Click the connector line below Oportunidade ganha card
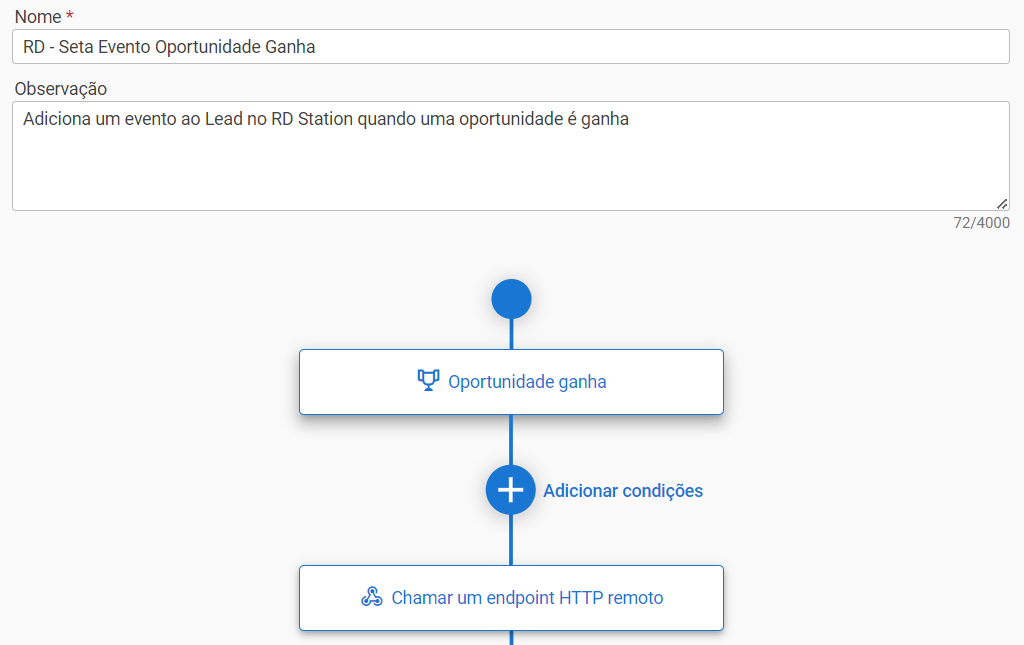The height and width of the screenshot is (645, 1024). [511, 440]
